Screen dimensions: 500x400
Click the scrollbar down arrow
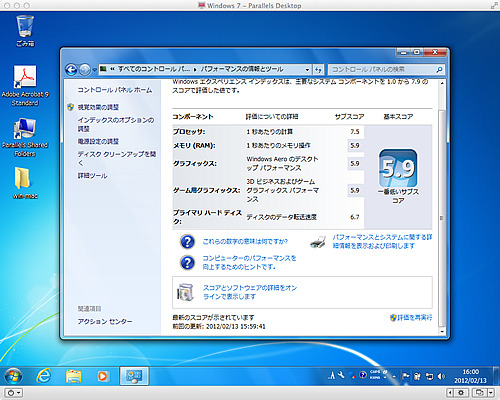442,332
